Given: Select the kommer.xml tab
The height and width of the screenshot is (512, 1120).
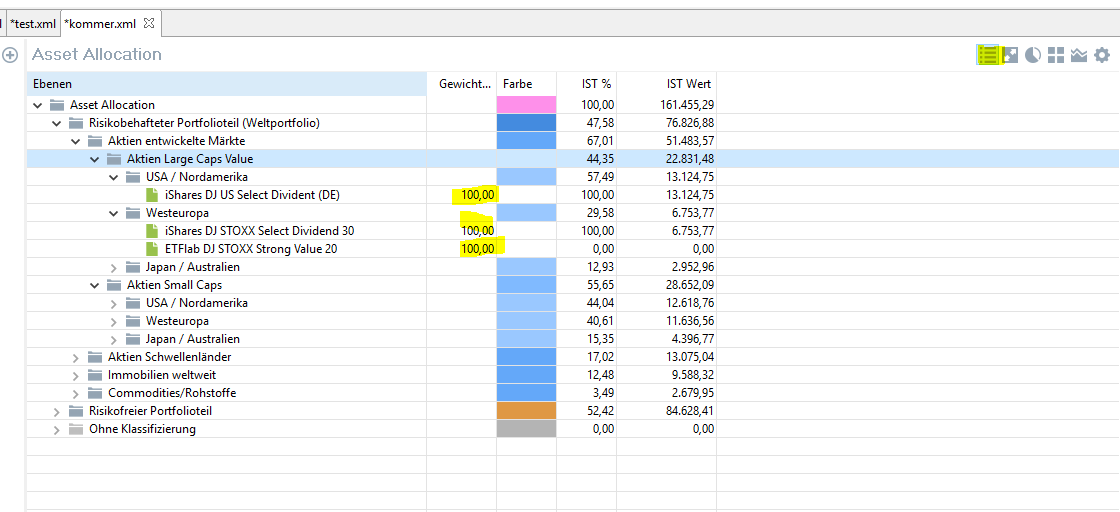Looking at the screenshot, I should pyautogui.click(x=102, y=22).
